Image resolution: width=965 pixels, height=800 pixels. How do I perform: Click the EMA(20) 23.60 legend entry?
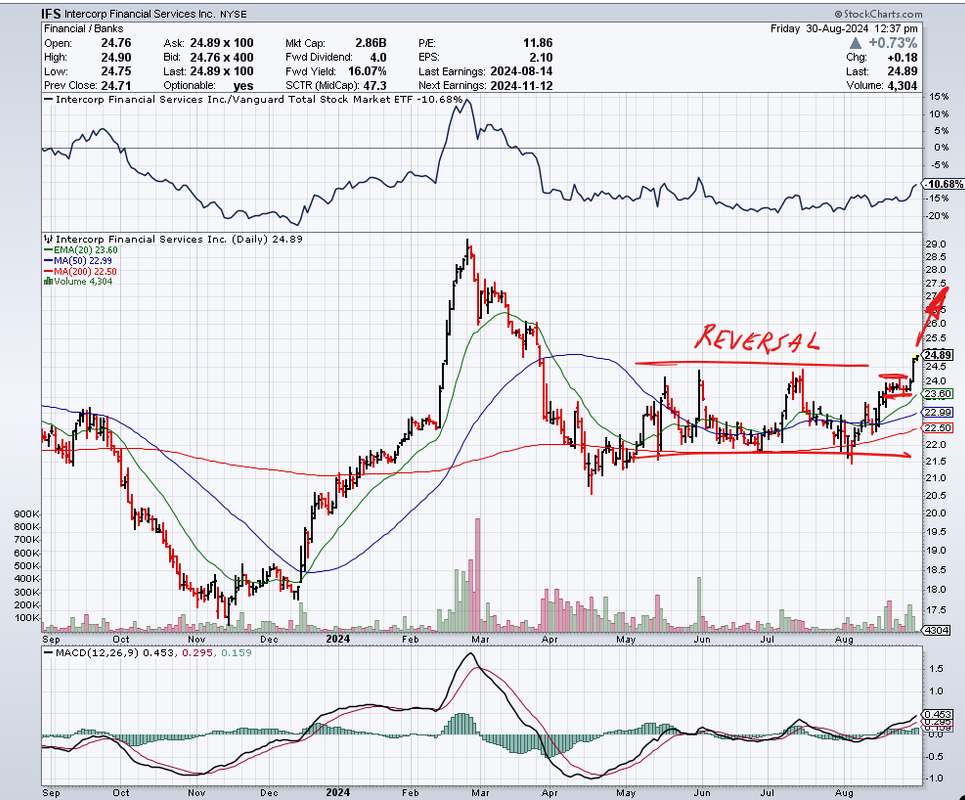tap(81, 250)
